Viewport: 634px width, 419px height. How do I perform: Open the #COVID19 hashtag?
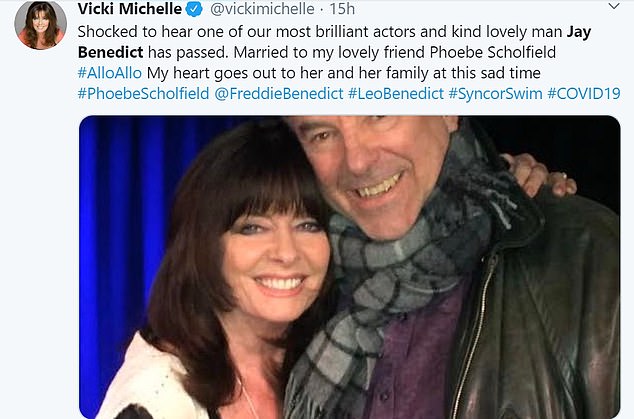(584, 93)
